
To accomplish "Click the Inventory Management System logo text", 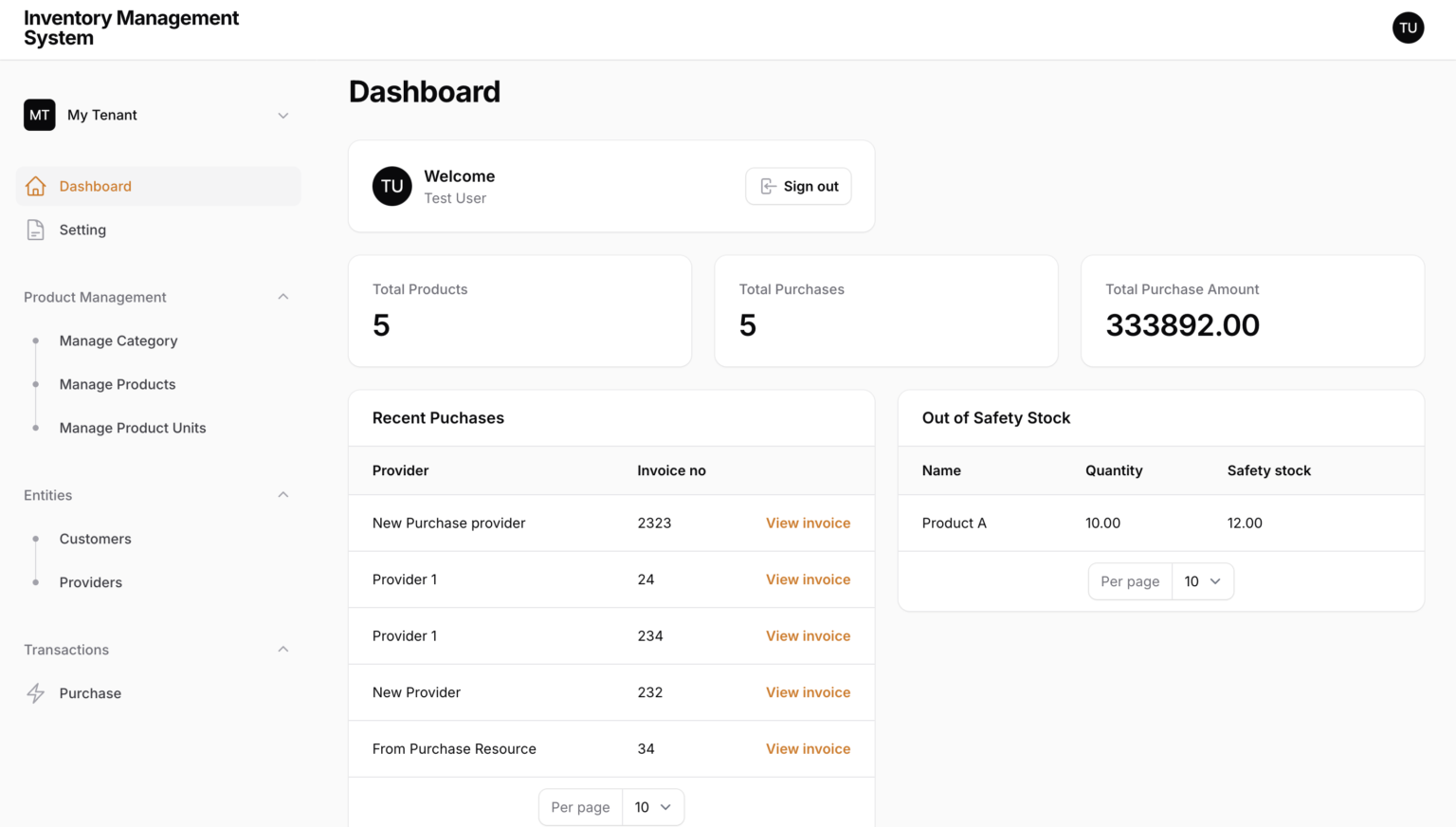I will point(131,28).
